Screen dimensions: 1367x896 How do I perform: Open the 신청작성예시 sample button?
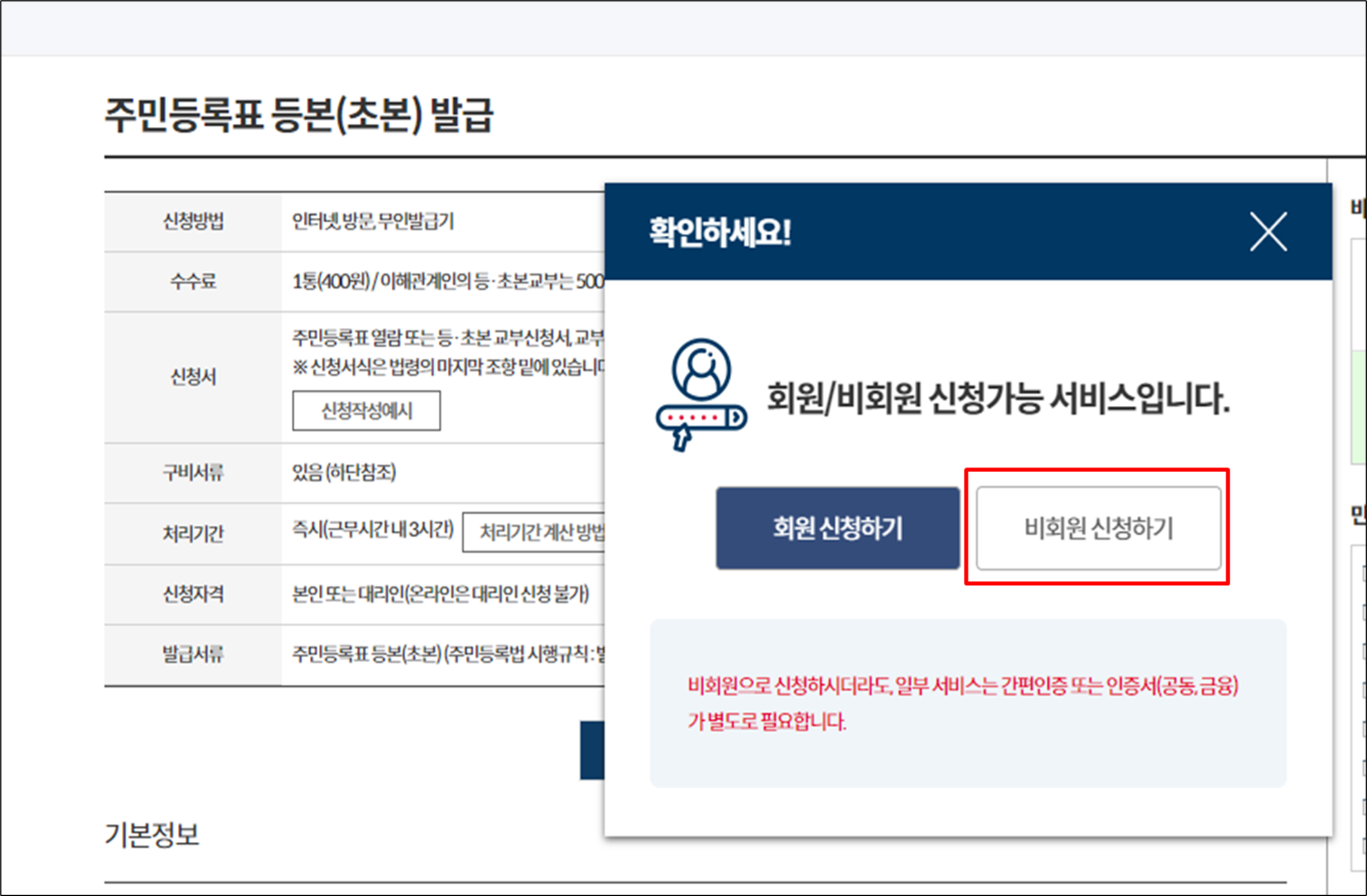[366, 410]
